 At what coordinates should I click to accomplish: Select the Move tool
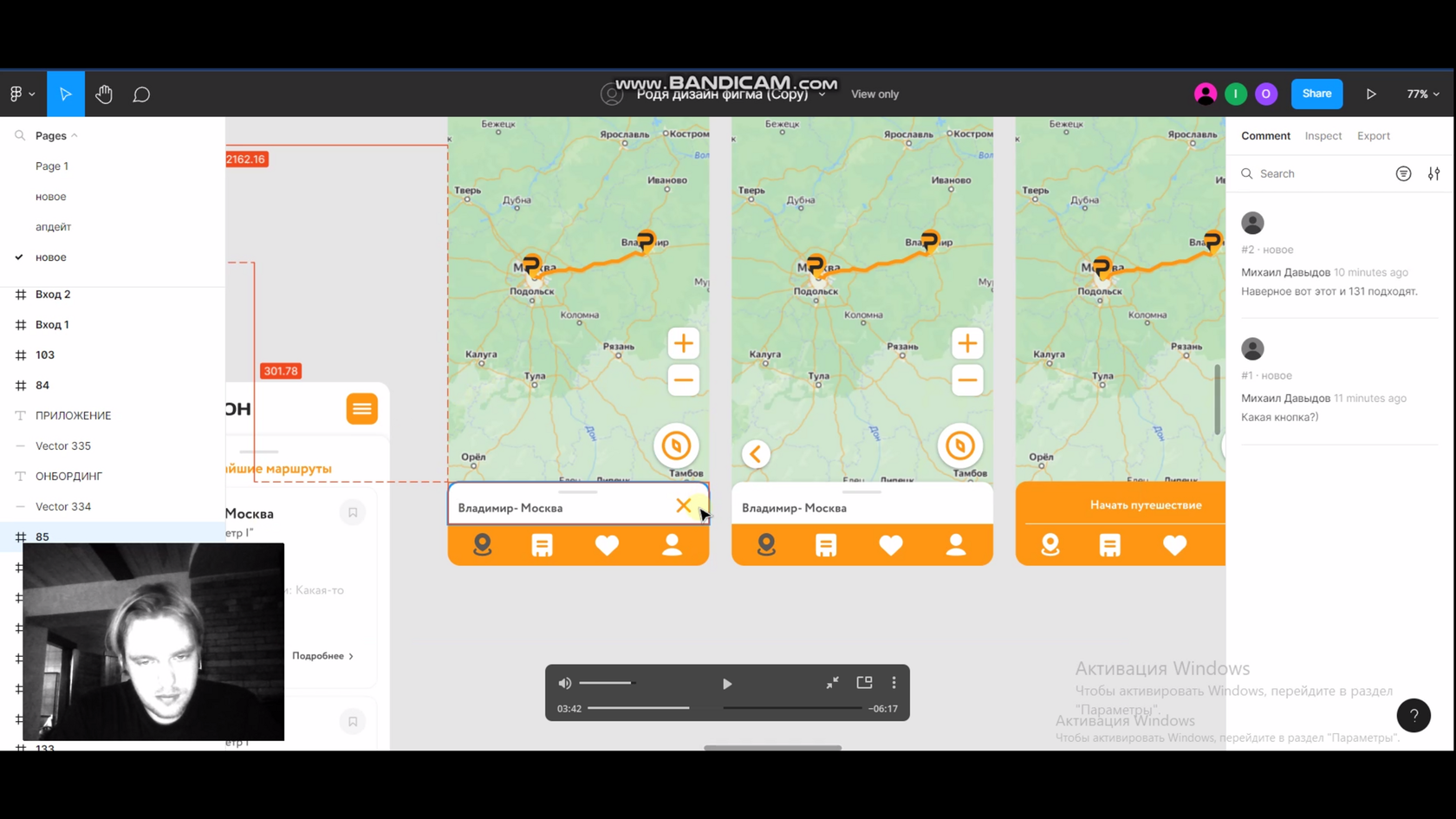coord(66,94)
